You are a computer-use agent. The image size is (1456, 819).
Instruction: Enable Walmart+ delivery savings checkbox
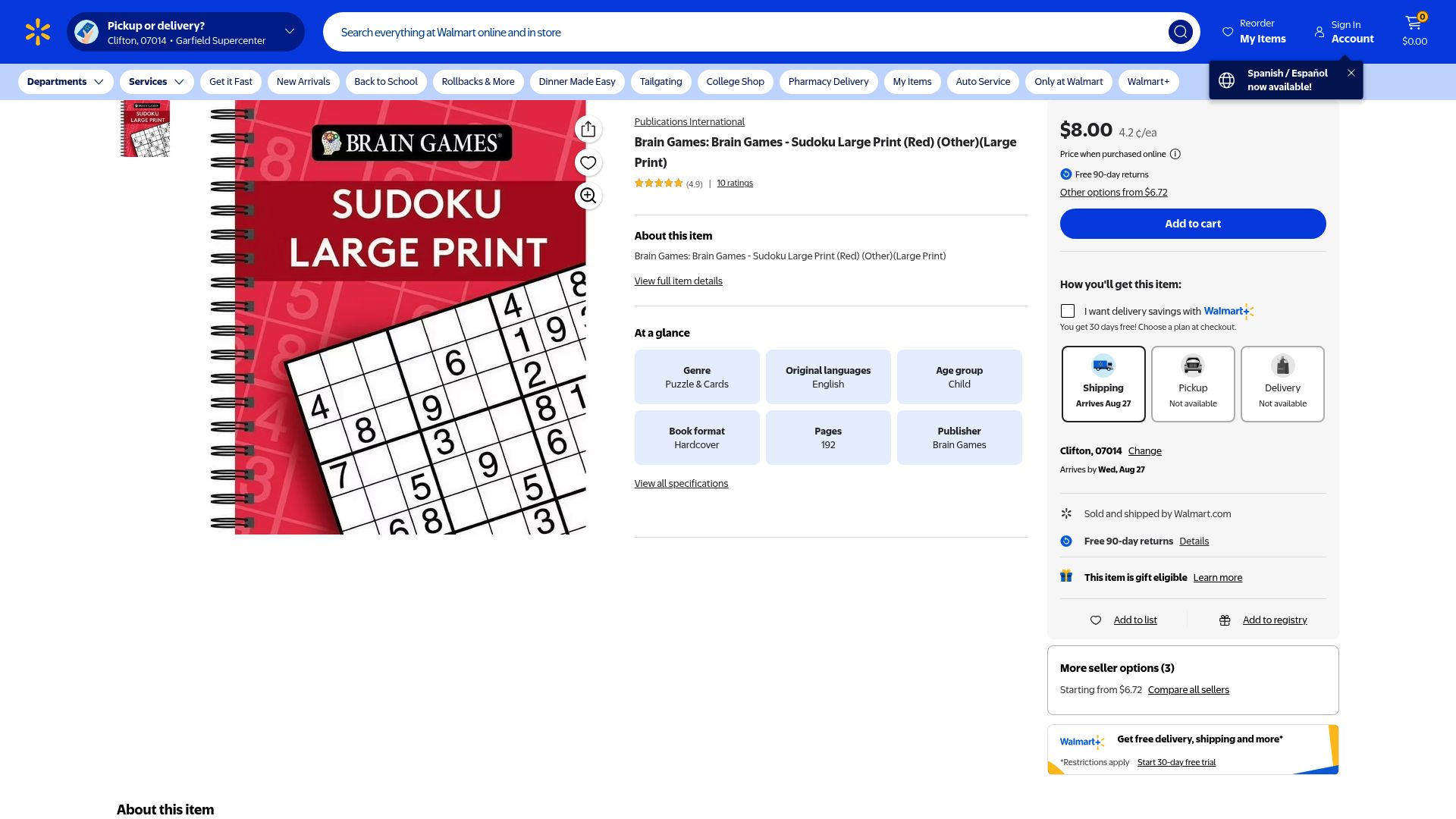[x=1067, y=311]
